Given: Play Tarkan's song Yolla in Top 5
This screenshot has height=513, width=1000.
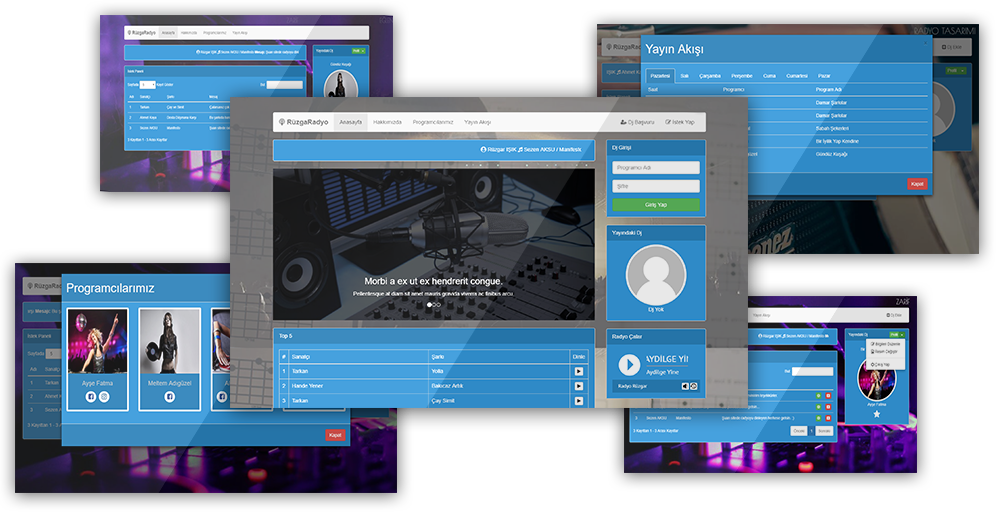Looking at the screenshot, I should (x=578, y=371).
